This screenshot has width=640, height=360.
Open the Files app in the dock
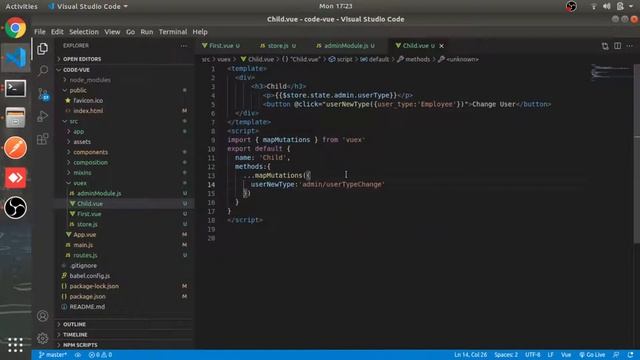point(16,118)
